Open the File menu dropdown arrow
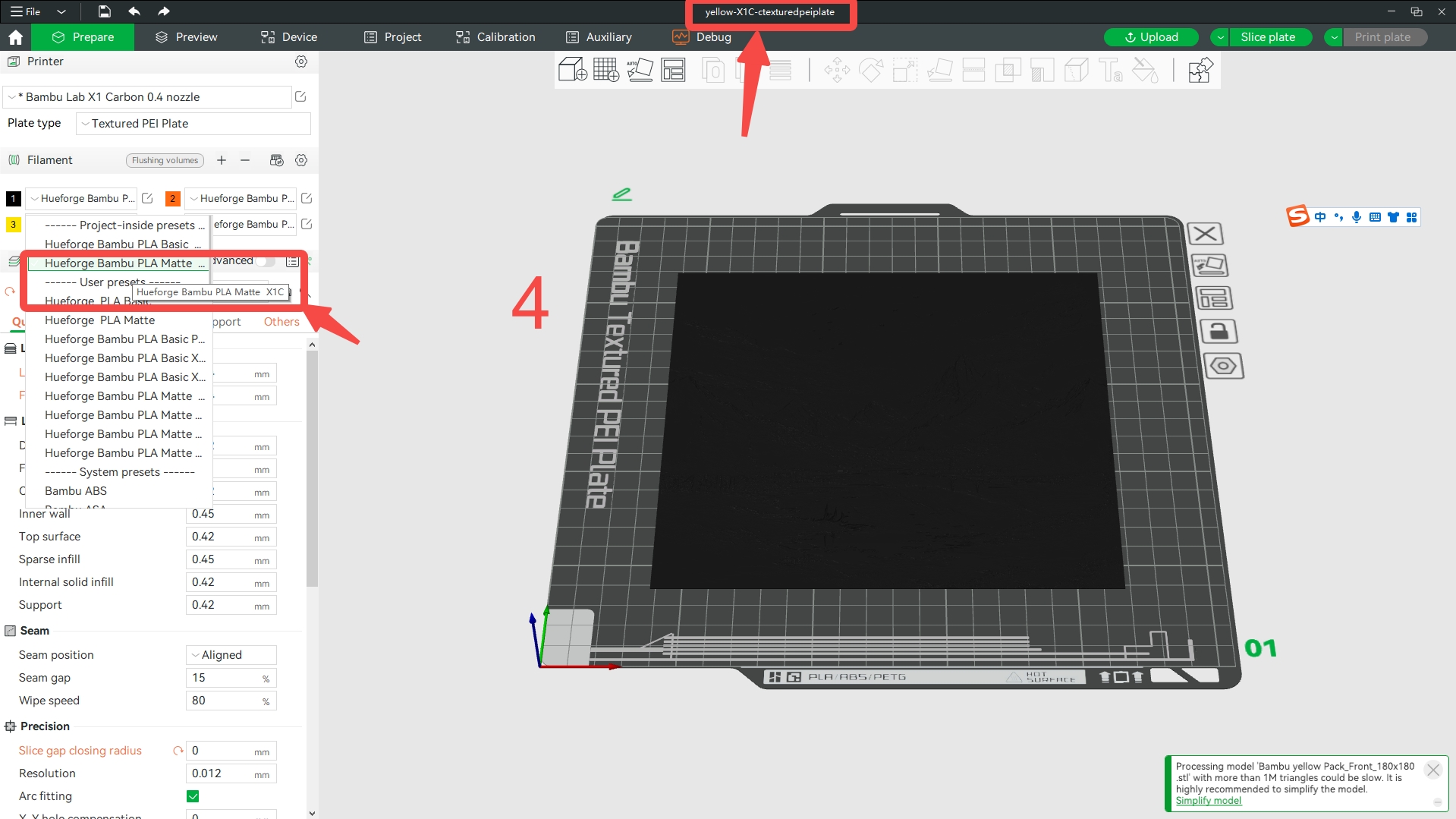Image resolution: width=1456 pixels, height=819 pixels. click(x=61, y=11)
